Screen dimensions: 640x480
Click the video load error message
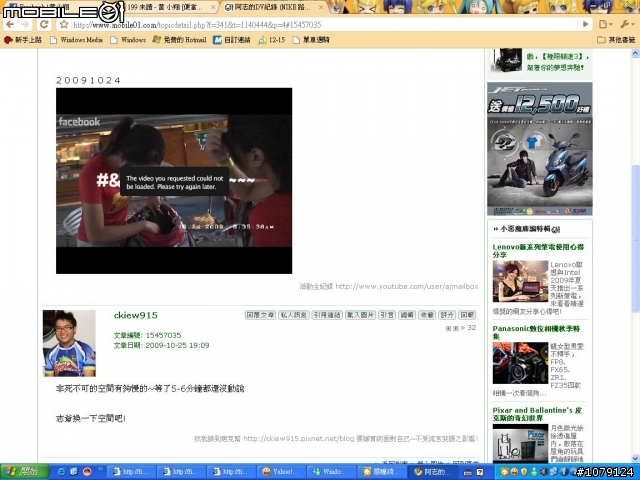[x=175, y=182]
